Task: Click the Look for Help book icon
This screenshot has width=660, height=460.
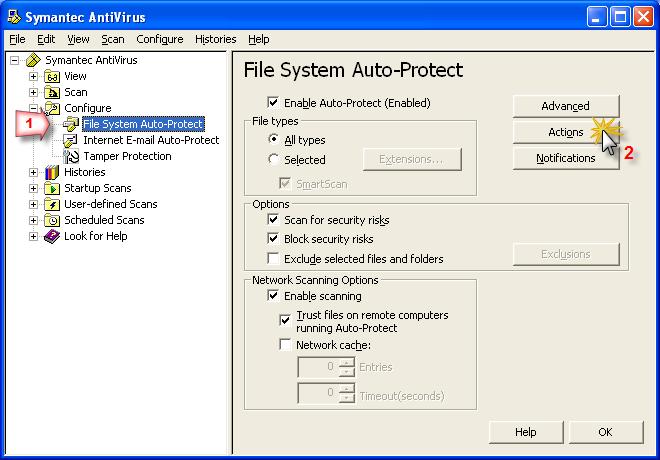Action: coord(52,236)
